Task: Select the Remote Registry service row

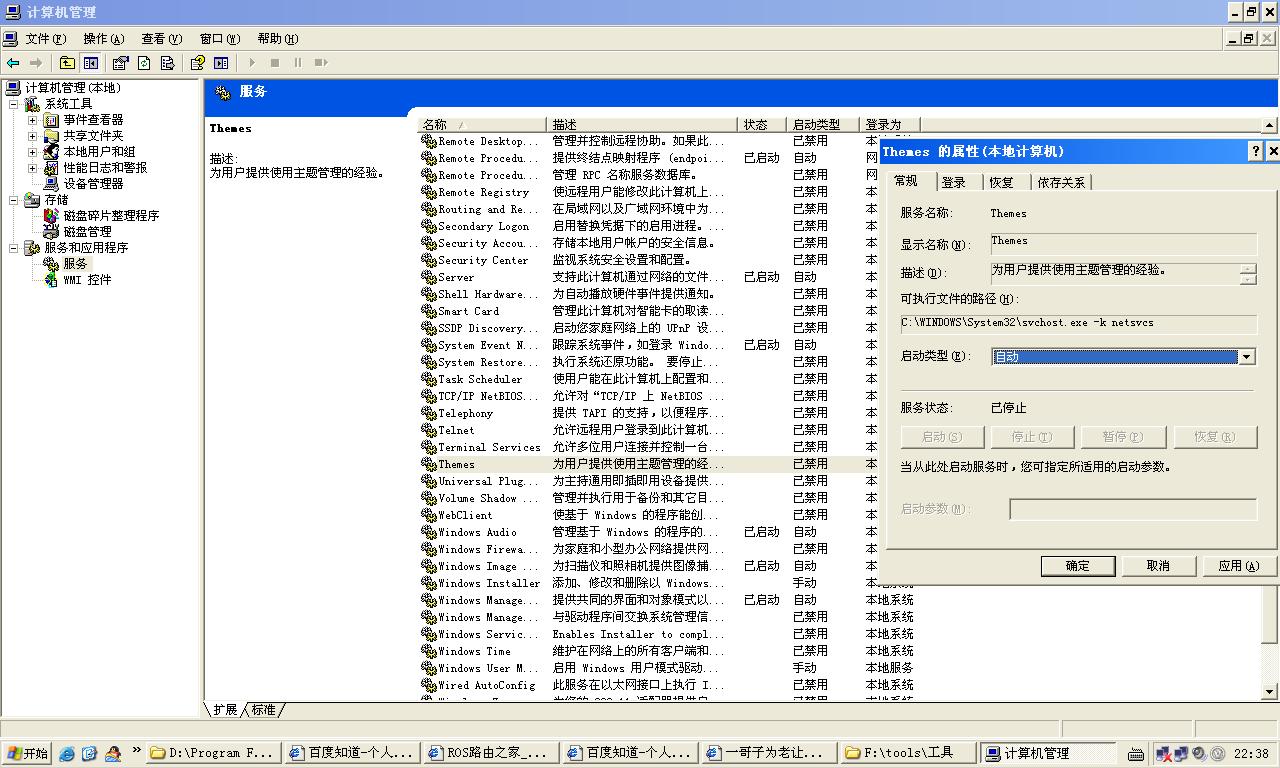Action: 650,192
